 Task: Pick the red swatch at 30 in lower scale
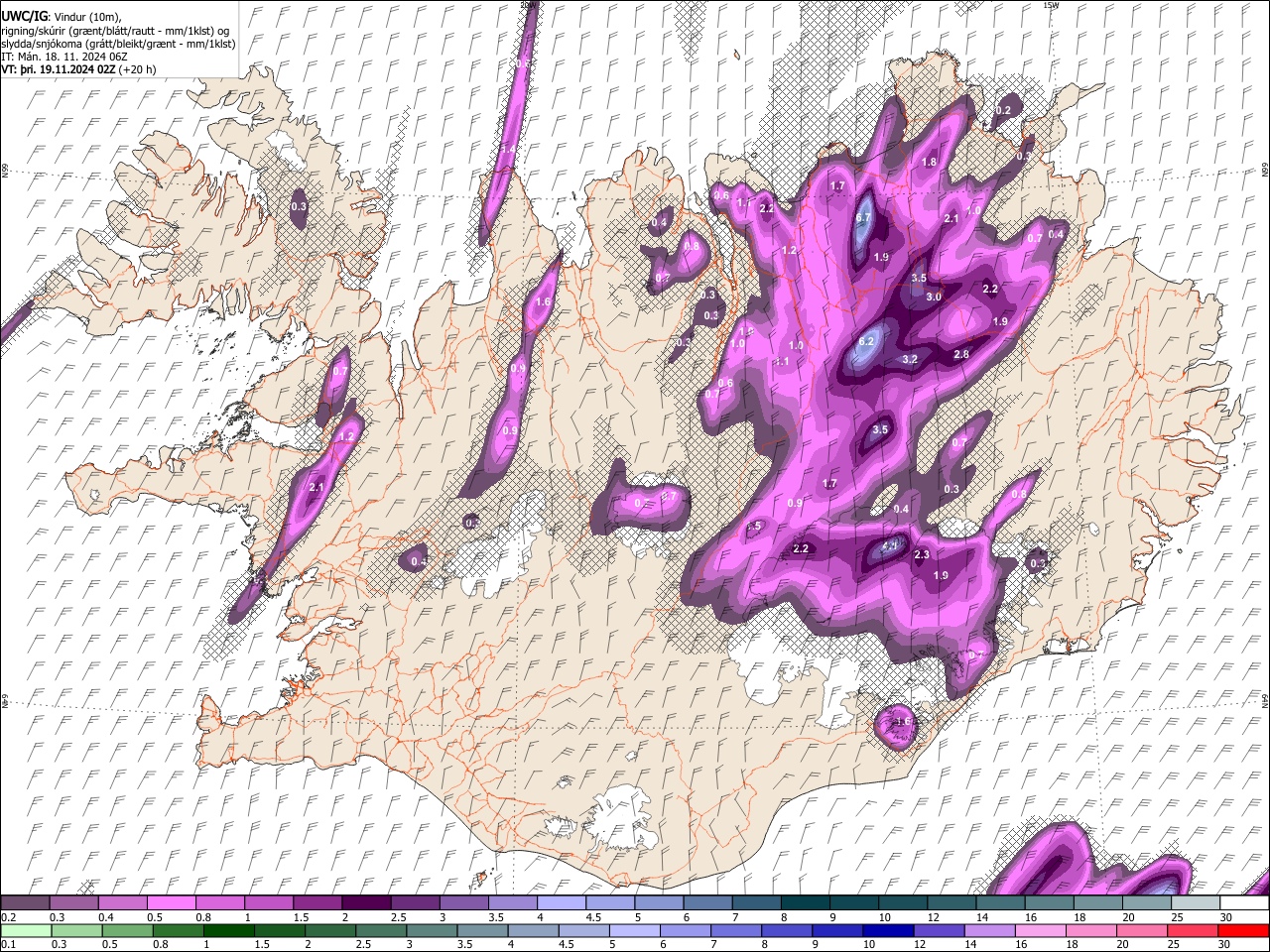1243,930
